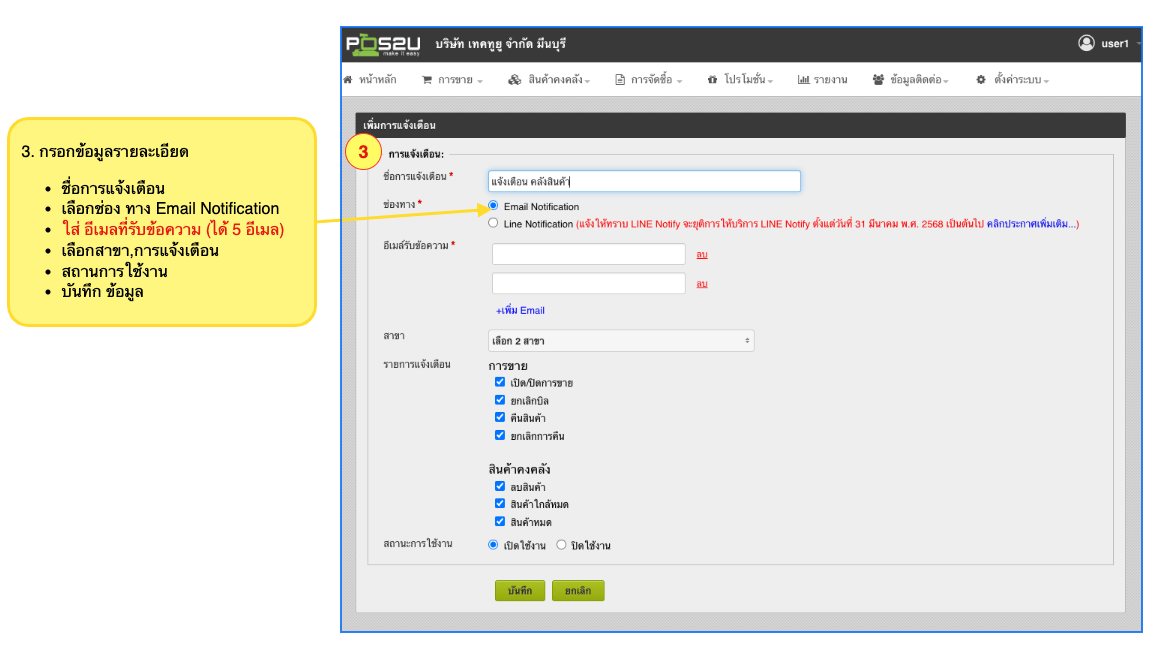Click the gear icon for ตั้งค่าระบบ
Image resolution: width=1162 pixels, height=655 pixels.
(980, 79)
